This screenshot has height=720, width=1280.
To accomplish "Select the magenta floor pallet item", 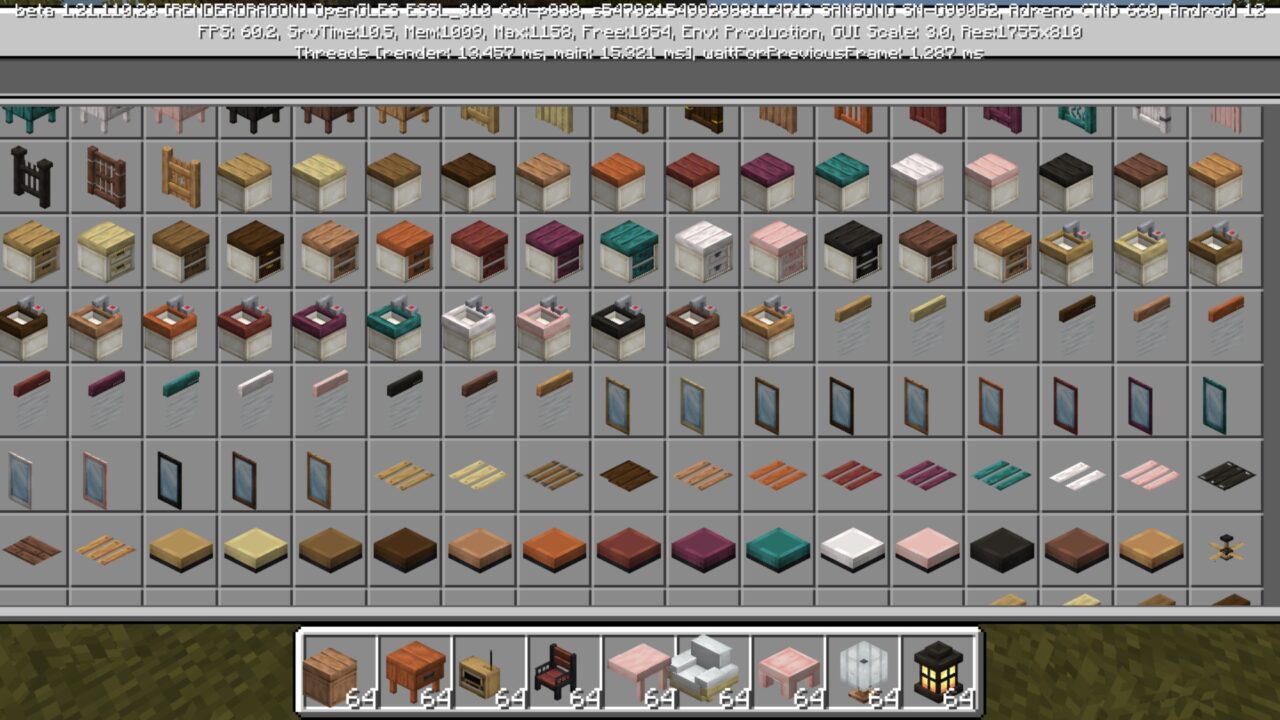I will pyautogui.click(x=927, y=474).
